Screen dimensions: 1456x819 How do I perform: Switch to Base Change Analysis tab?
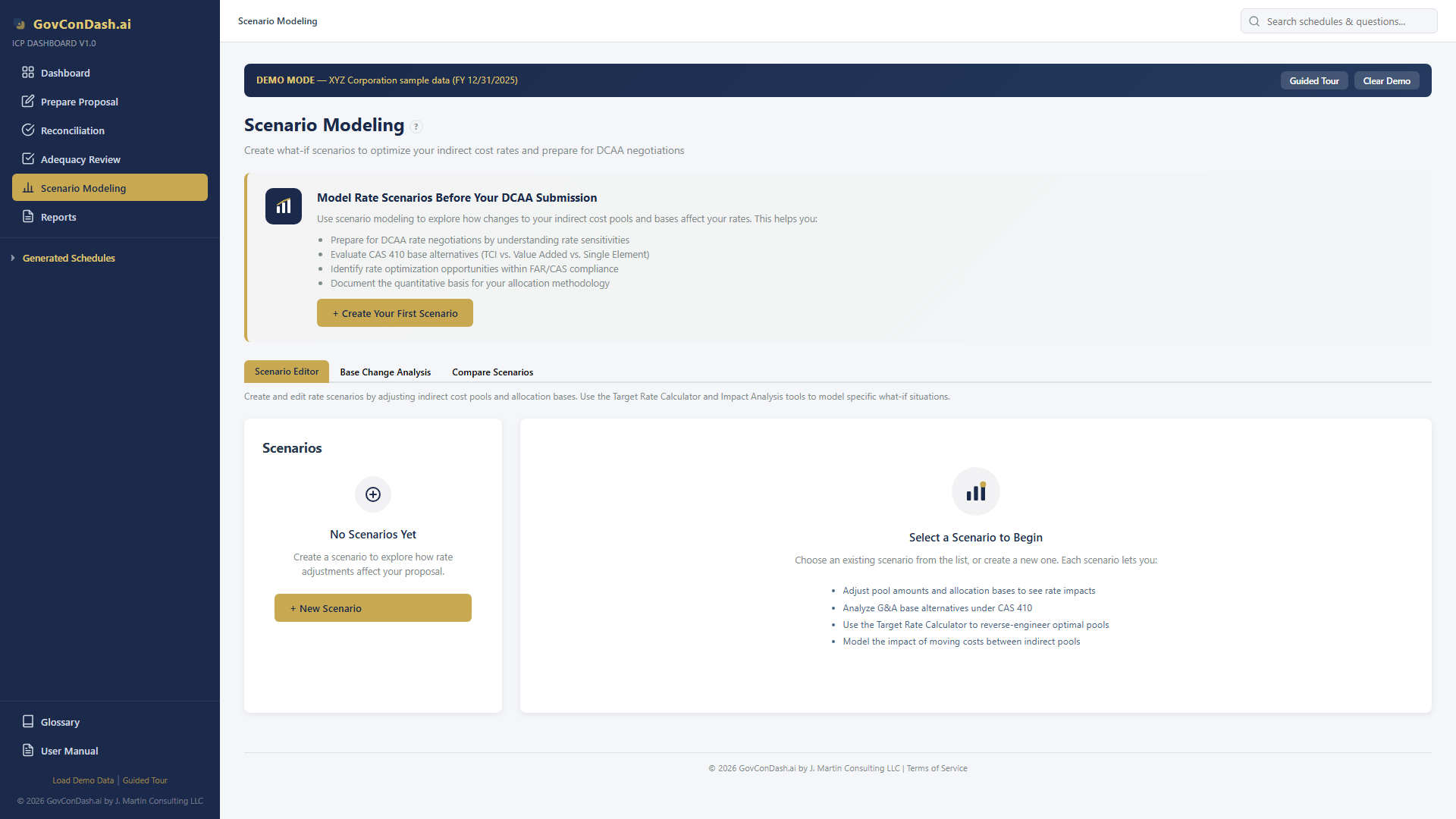pos(385,372)
